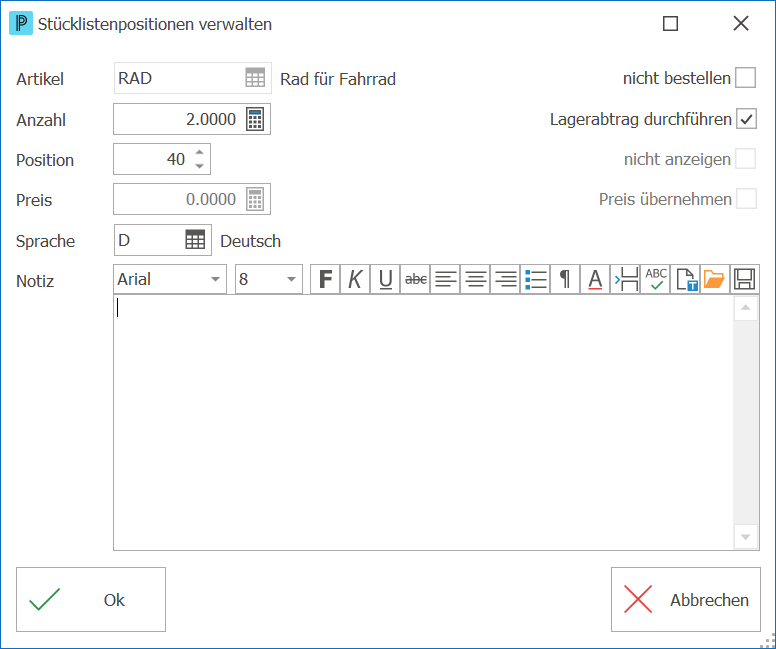Open the orange folder icon to load a note
The image size is (776, 649).
[714, 279]
